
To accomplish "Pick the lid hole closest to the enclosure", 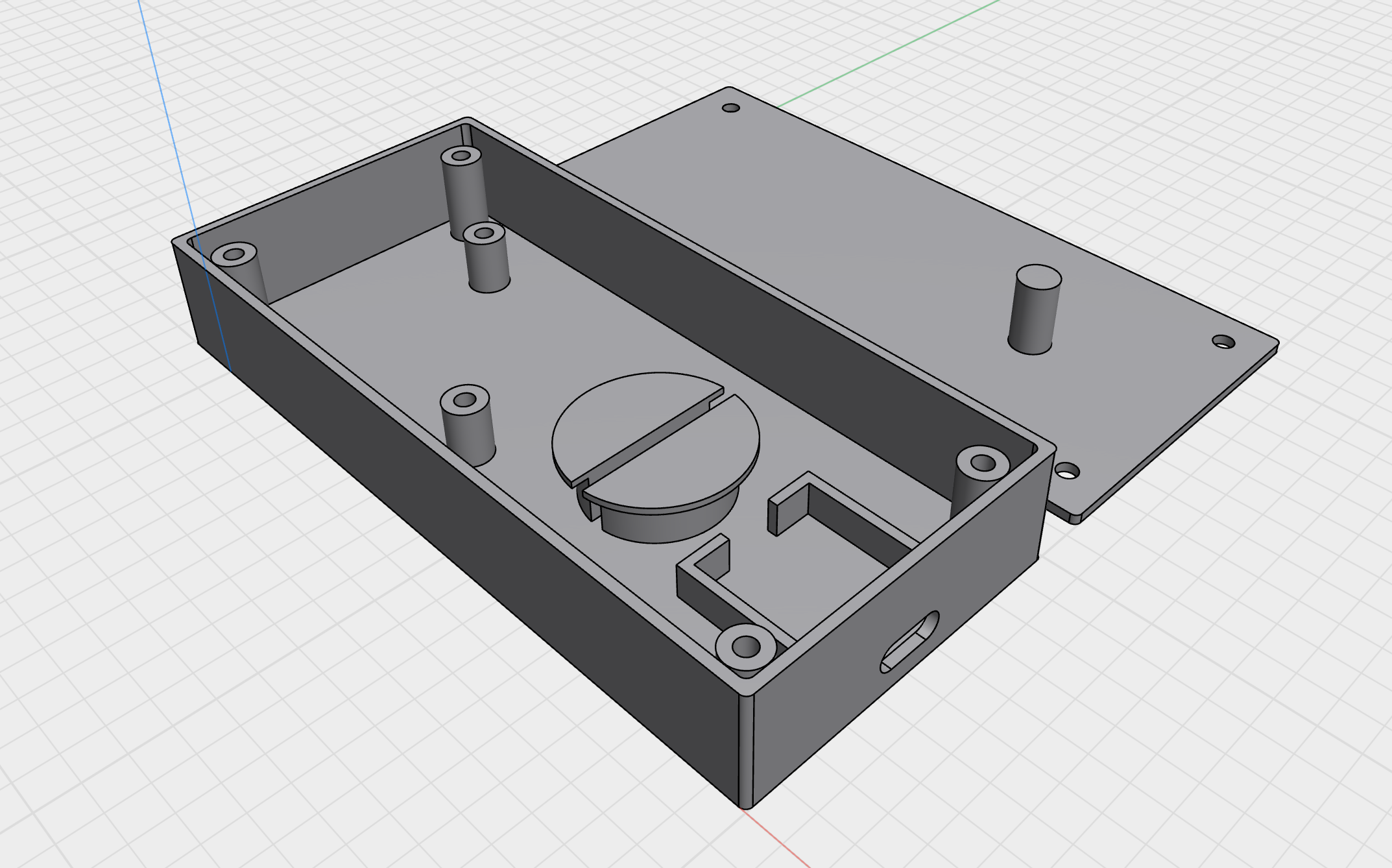I will 1067,470.
